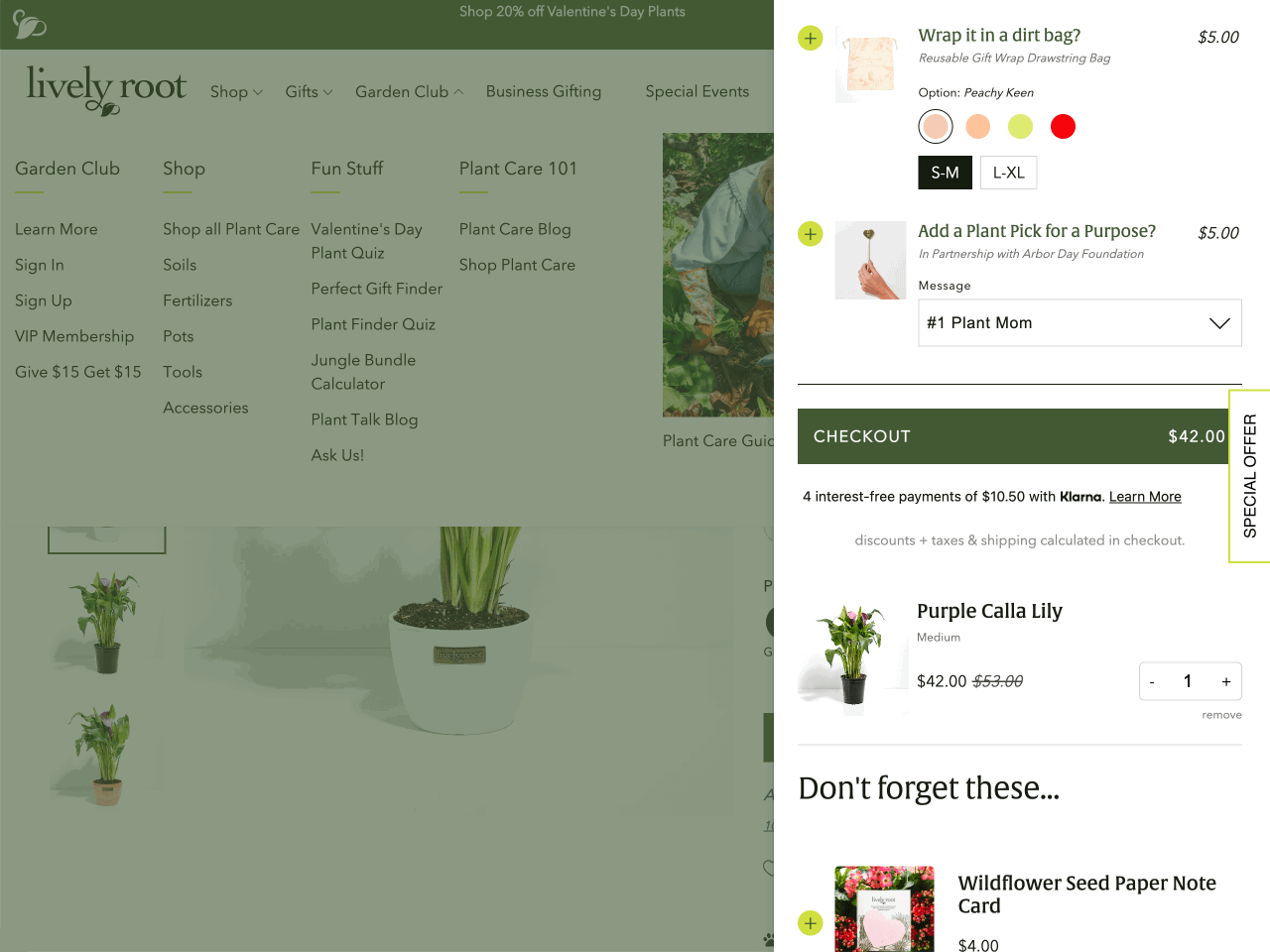Screen dimensions: 1270x952
Task: Increase Purple Calla Lily quantity
Action: point(1226,681)
